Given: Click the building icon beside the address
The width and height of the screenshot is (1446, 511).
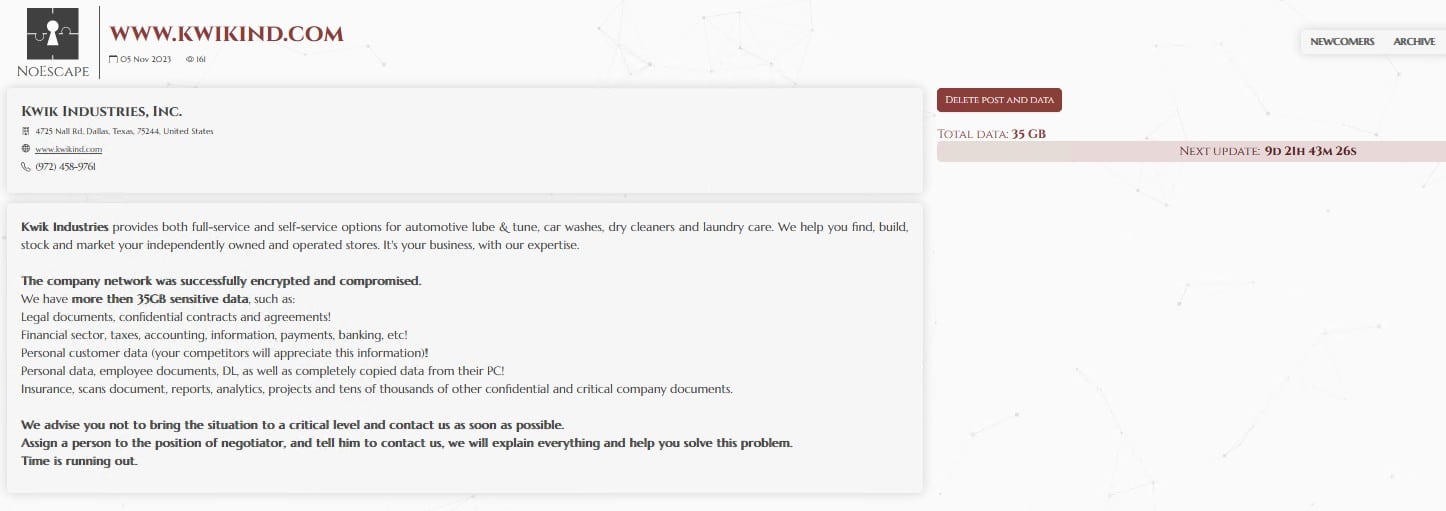Looking at the screenshot, I should 26,131.
